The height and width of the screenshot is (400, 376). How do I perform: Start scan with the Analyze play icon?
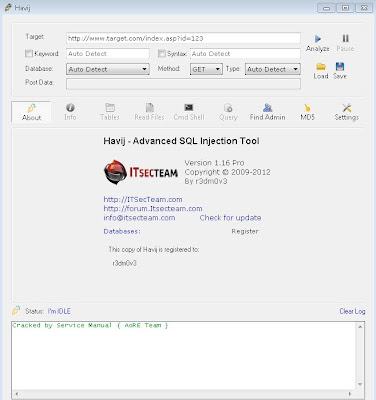click(318, 39)
